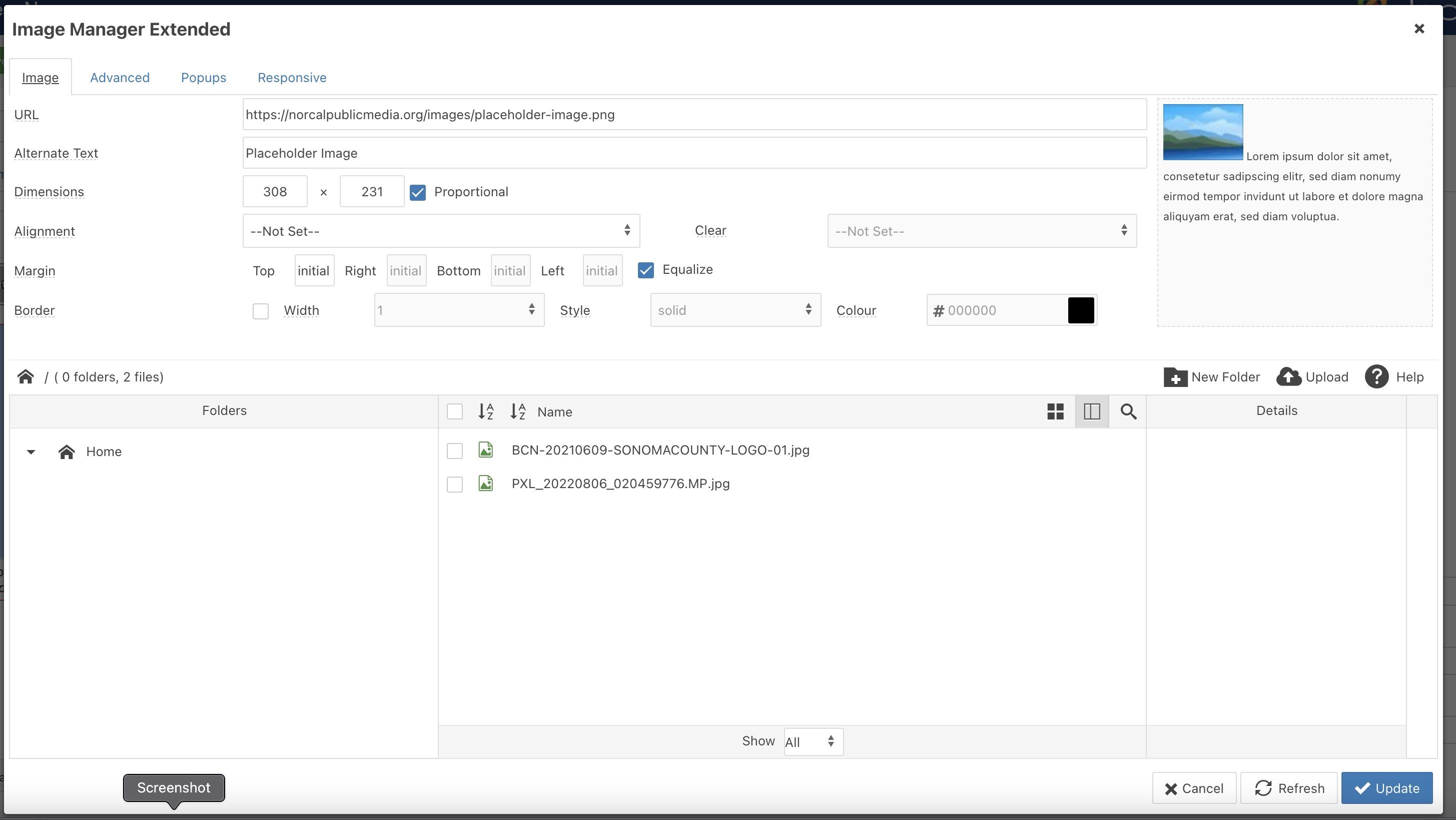The width and height of the screenshot is (1456, 820).
Task: Click the black border colour swatch
Action: click(1081, 310)
